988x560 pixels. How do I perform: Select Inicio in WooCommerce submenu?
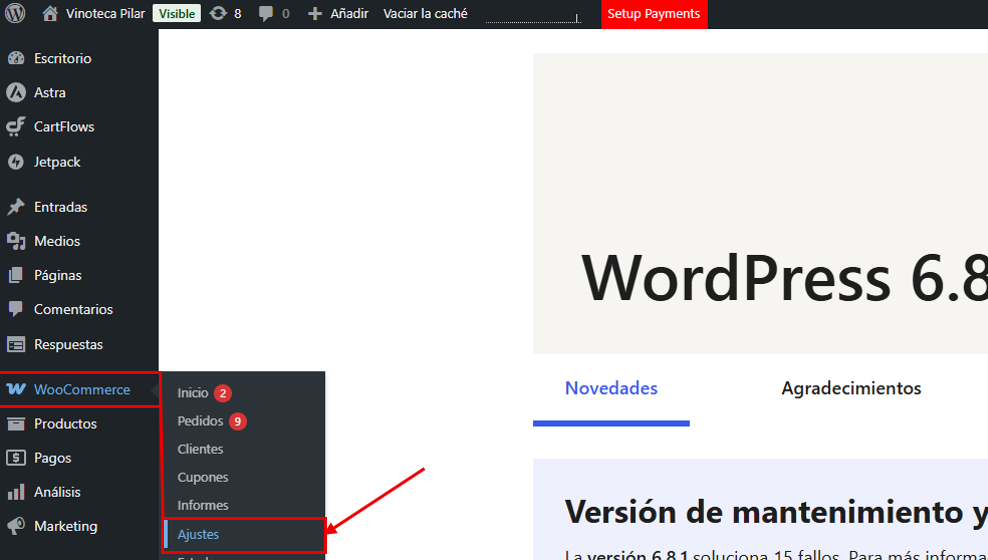[193, 393]
